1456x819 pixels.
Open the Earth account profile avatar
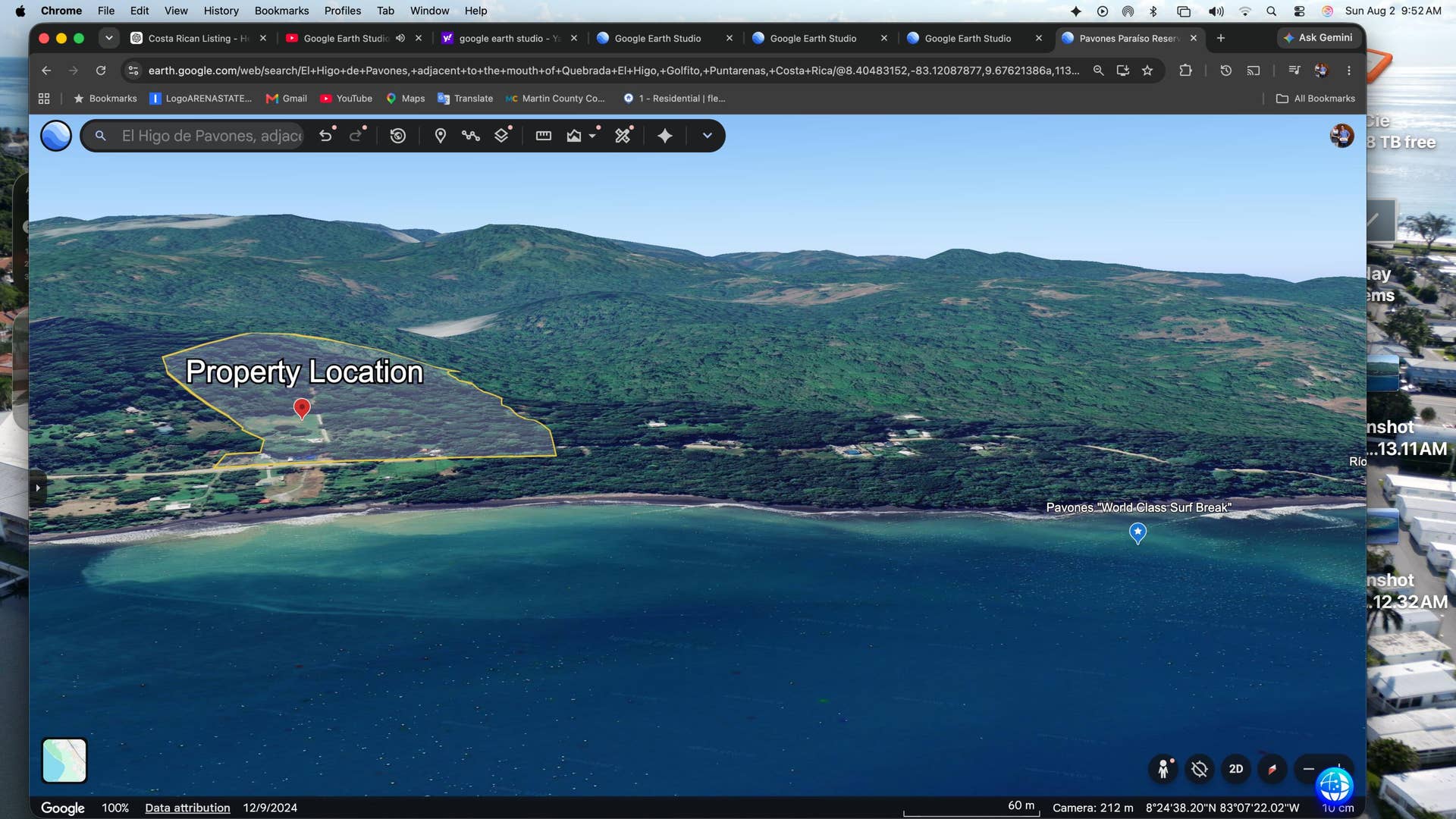pyautogui.click(x=1341, y=136)
